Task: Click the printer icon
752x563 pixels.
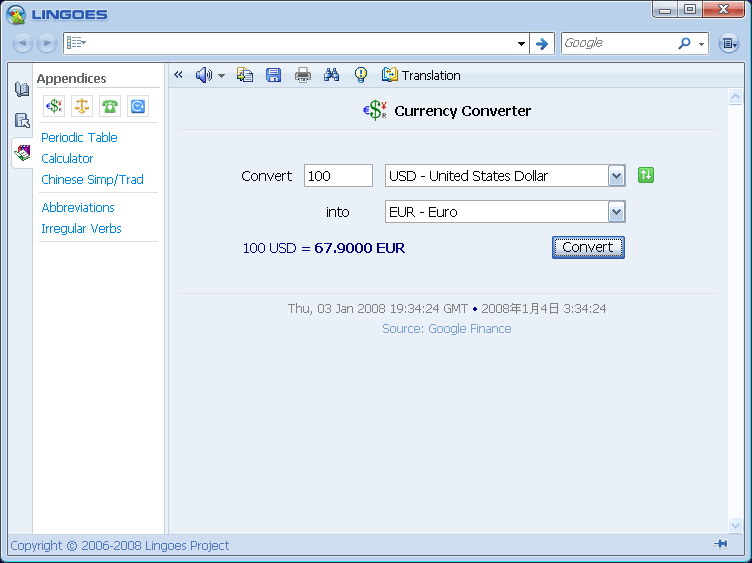Action: point(303,75)
